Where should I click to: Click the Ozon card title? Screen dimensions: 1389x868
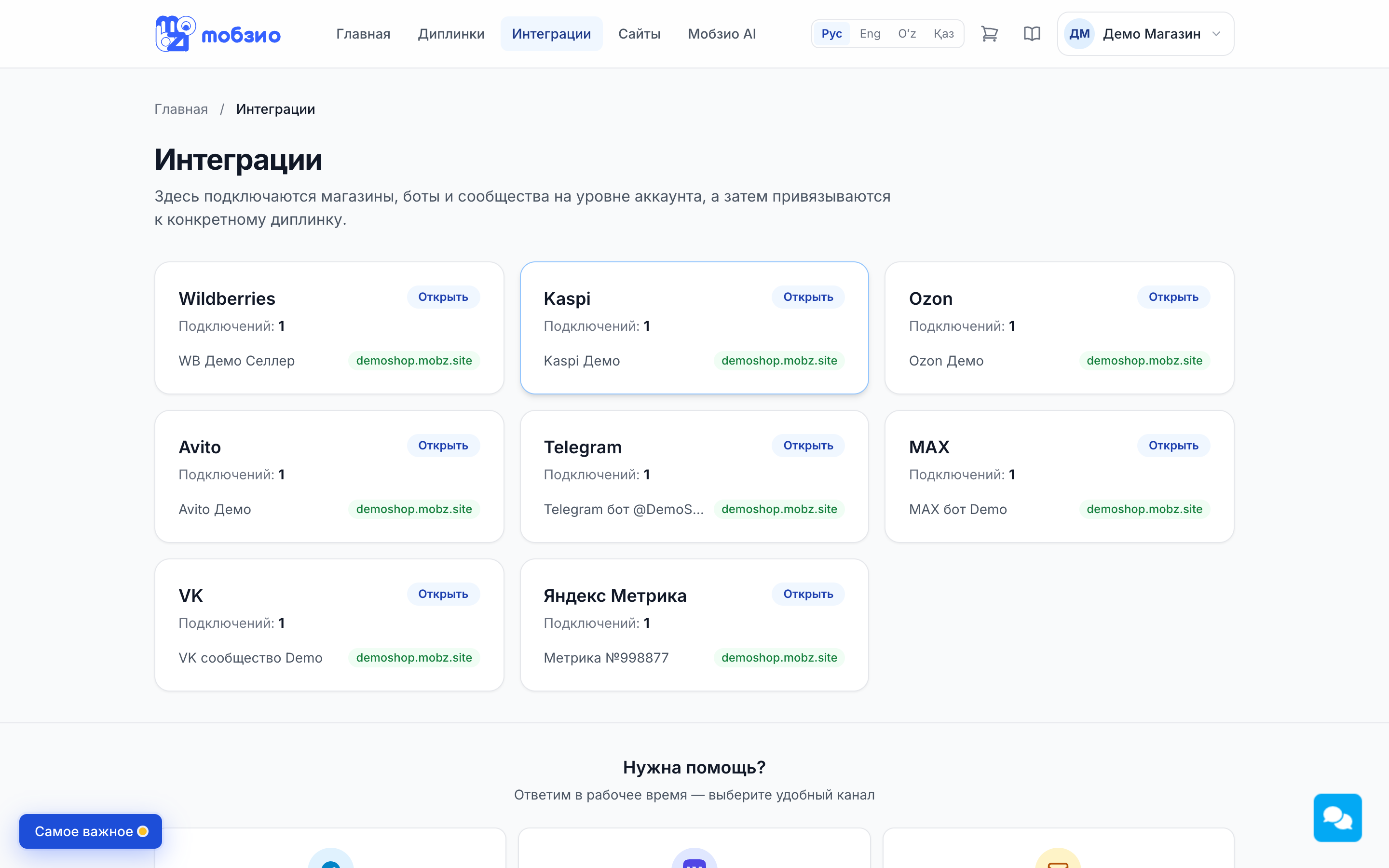tap(930, 298)
